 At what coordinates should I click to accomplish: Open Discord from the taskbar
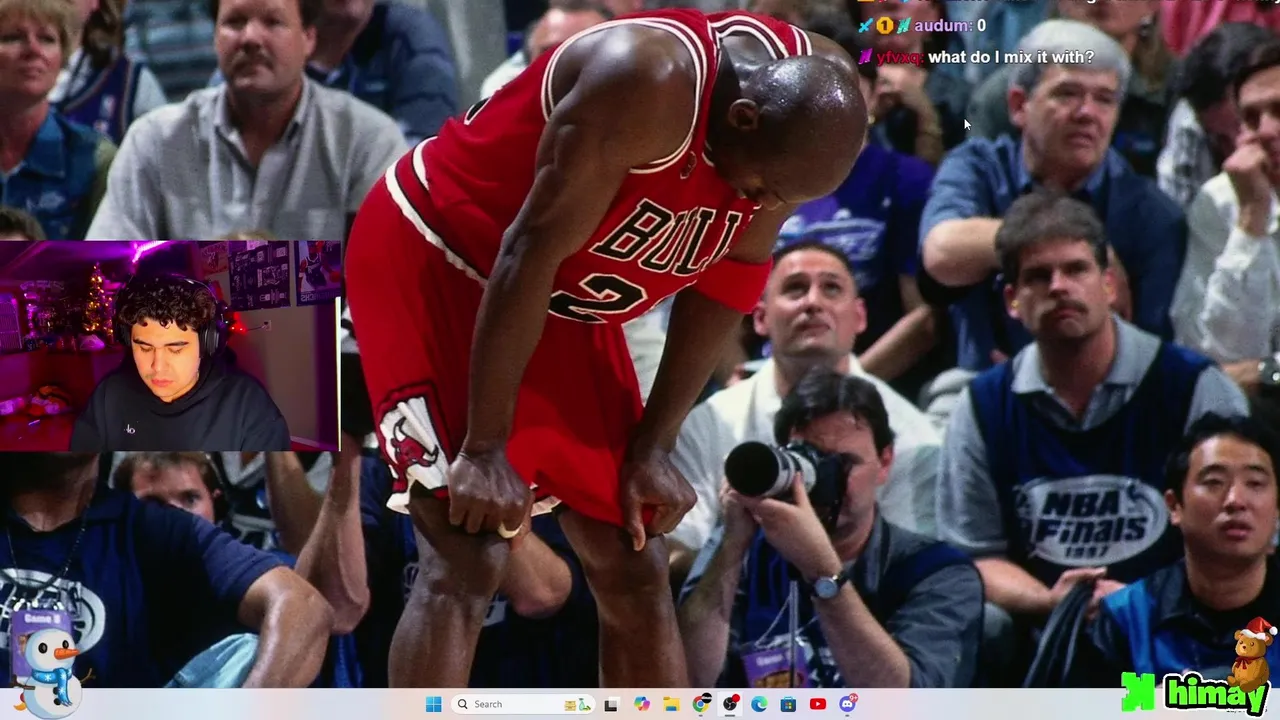[847, 704]
